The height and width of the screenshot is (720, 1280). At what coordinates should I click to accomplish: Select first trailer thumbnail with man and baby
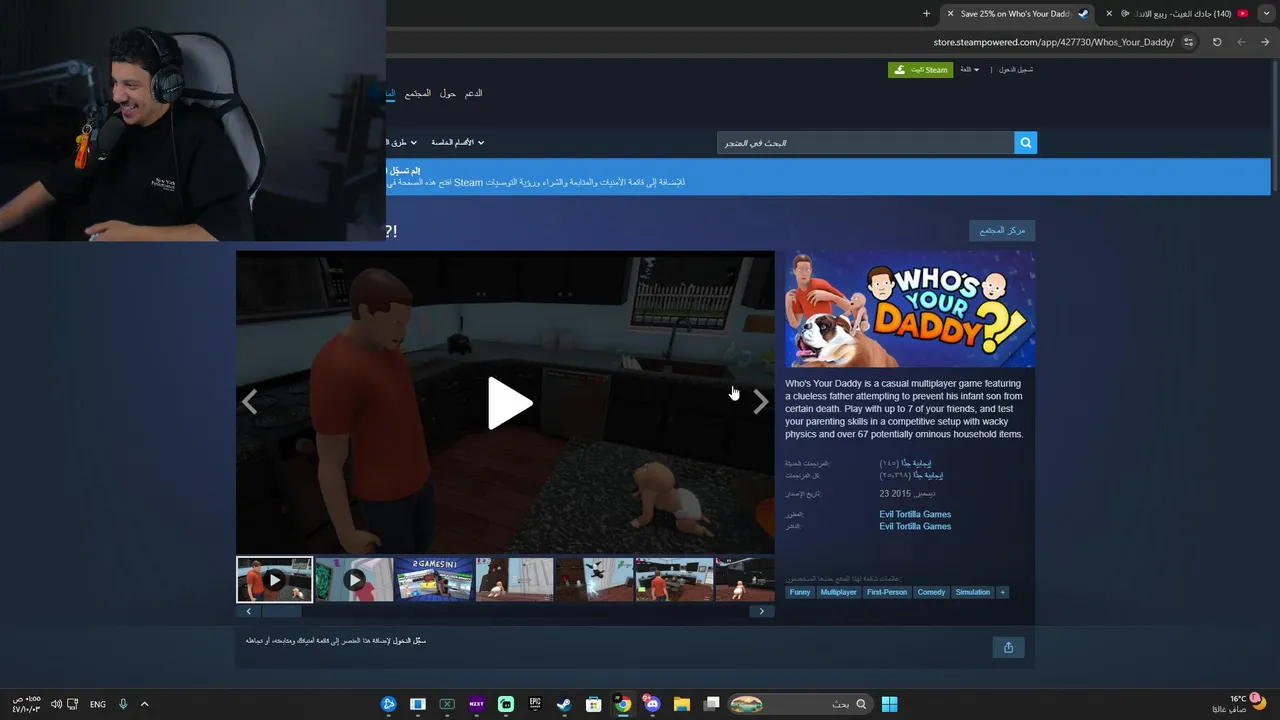[274, 580]
